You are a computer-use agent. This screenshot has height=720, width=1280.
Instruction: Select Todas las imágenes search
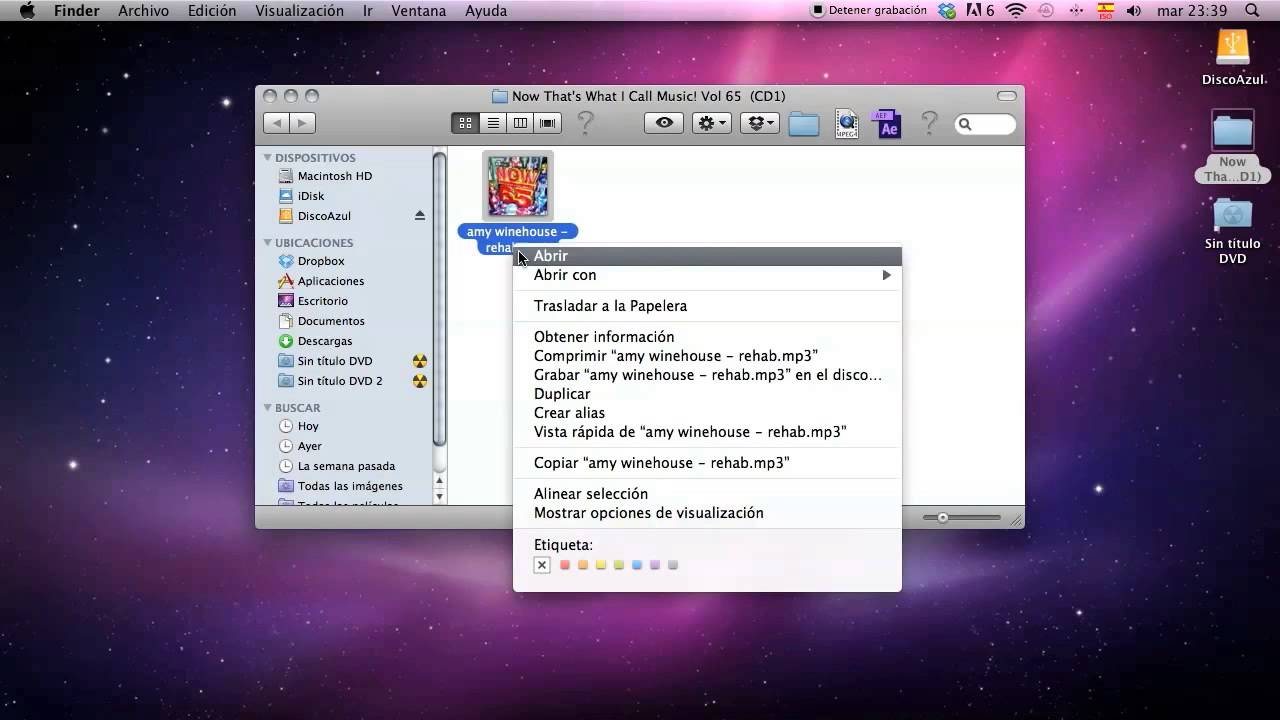[x=350, y=486]
